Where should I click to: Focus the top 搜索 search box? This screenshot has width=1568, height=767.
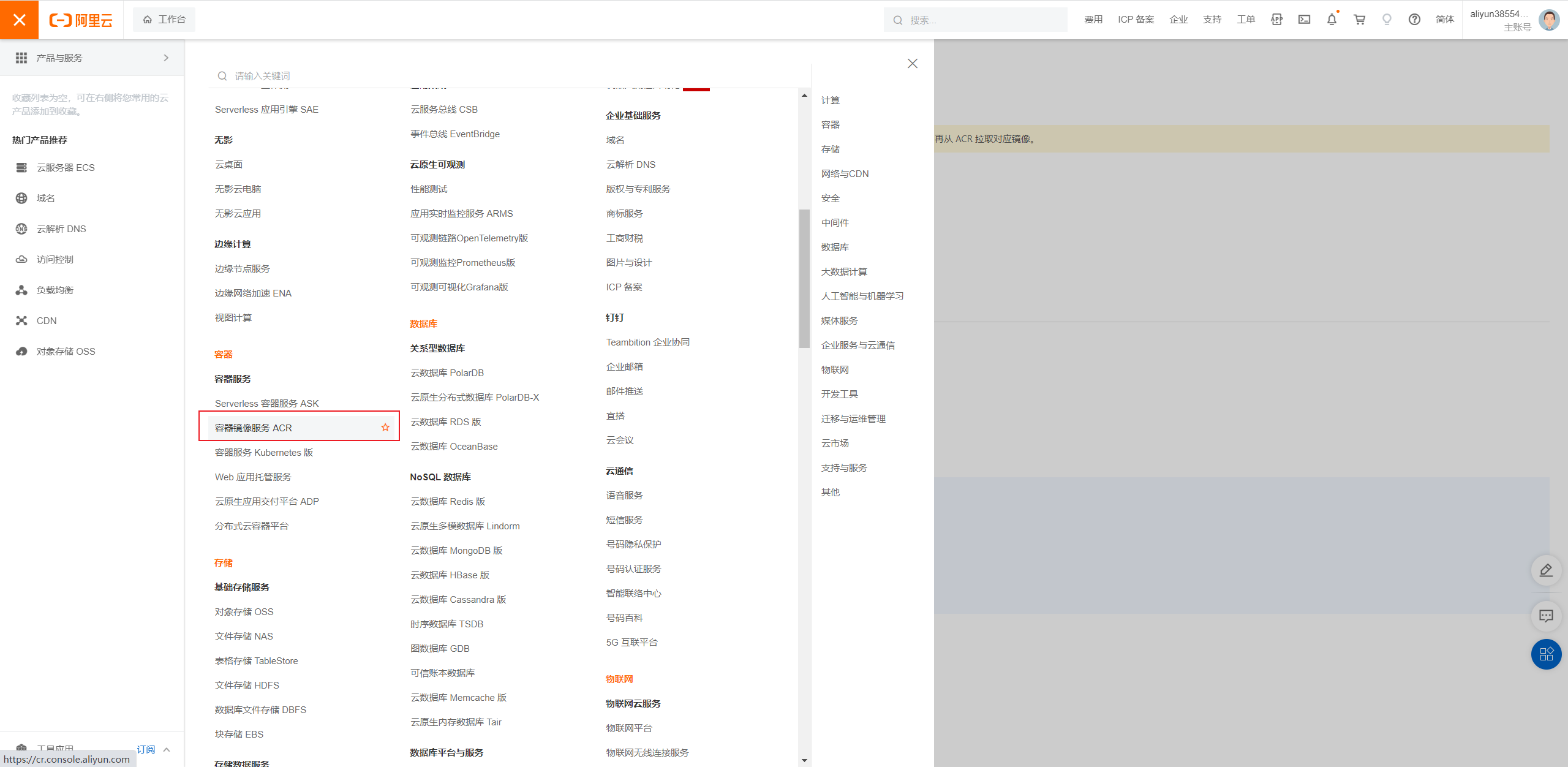[975, 20]
